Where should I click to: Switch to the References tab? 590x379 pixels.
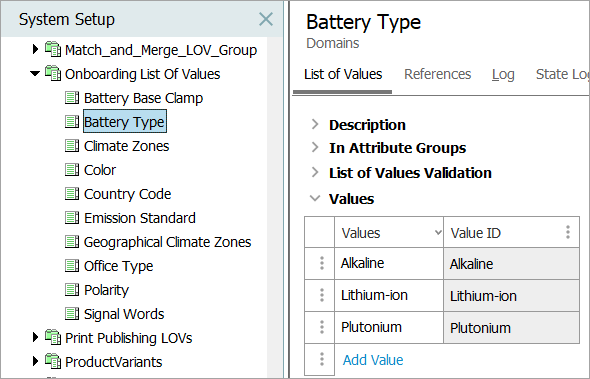coord(438,74)
